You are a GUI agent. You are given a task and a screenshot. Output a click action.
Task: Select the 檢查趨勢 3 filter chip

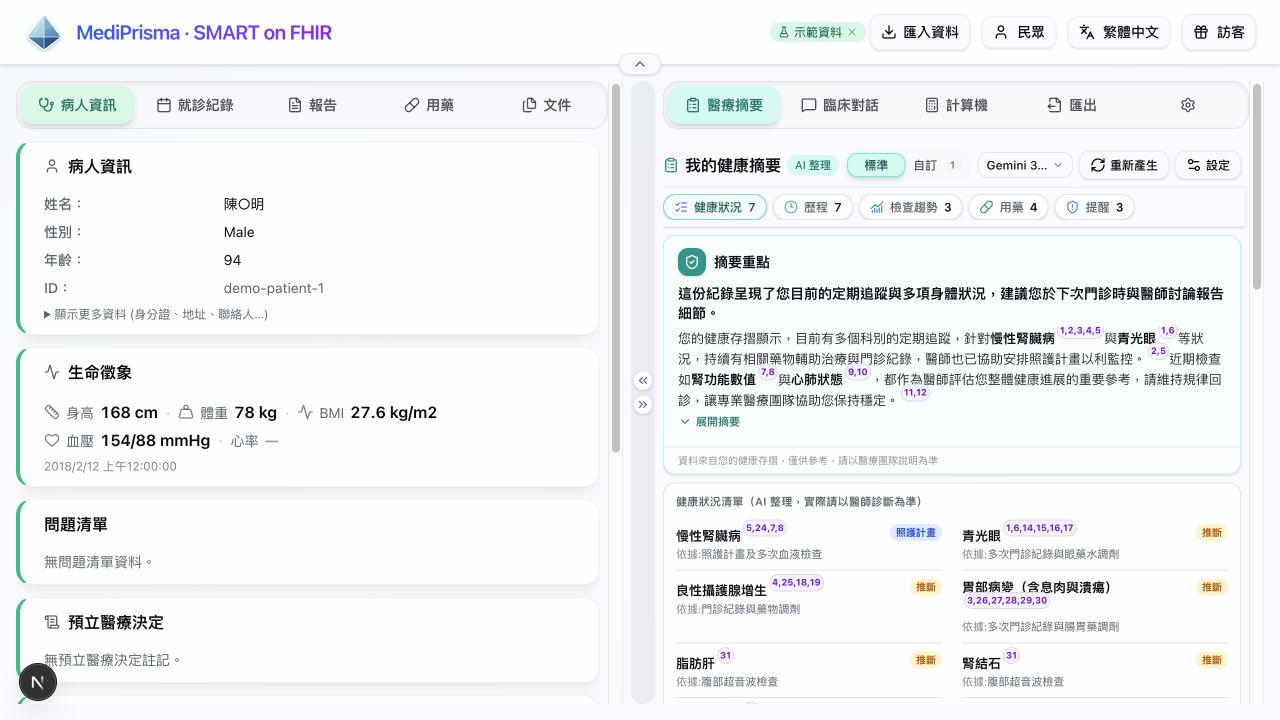[x=911, y=207]
